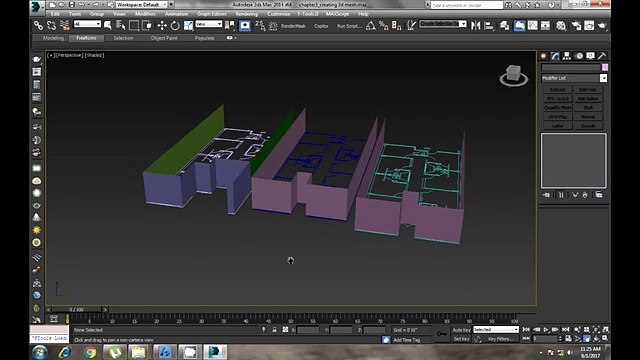Toggle Angle Snap on the toolbar
The height and width of the screenshot is (360, 640).
tap(371, 26)
